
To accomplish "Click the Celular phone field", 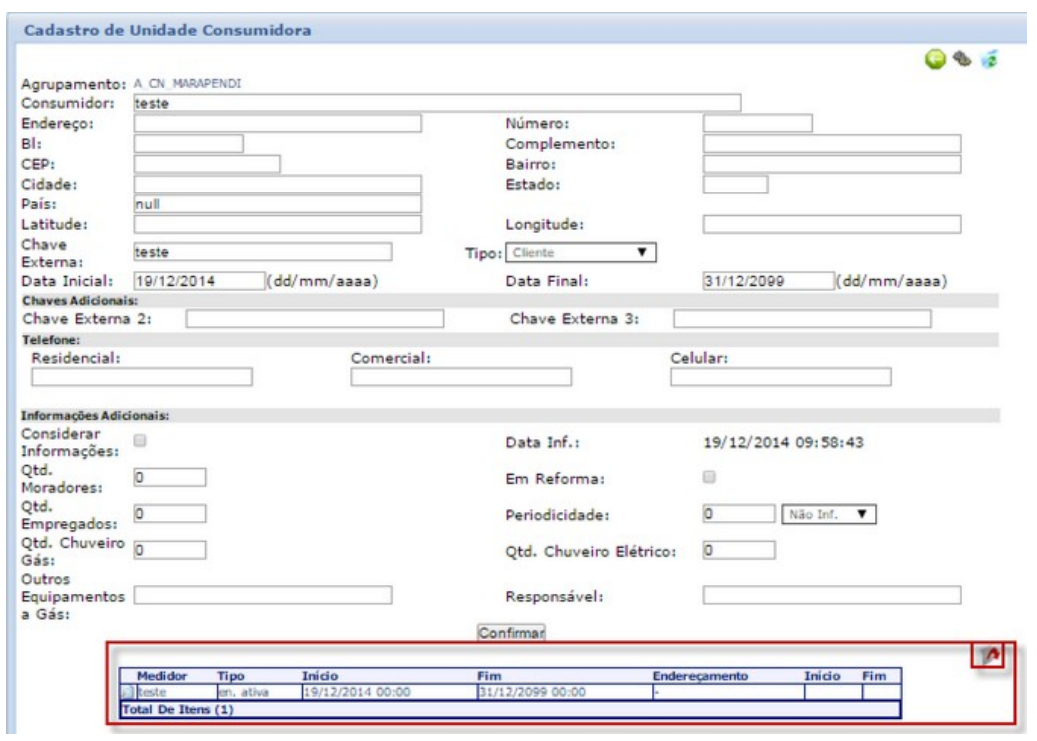I will [x=780, y=377].
